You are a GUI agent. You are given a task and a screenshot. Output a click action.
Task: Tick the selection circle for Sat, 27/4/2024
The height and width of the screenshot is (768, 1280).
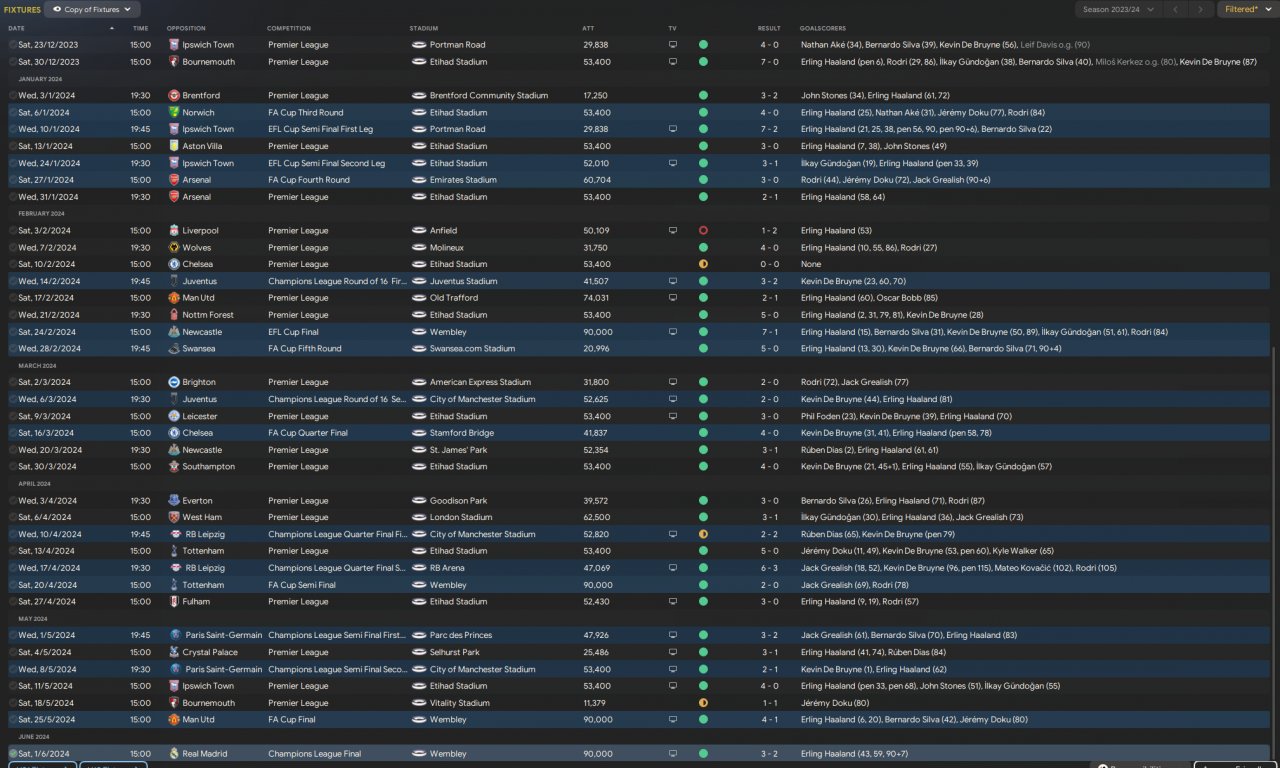(13, 602)
